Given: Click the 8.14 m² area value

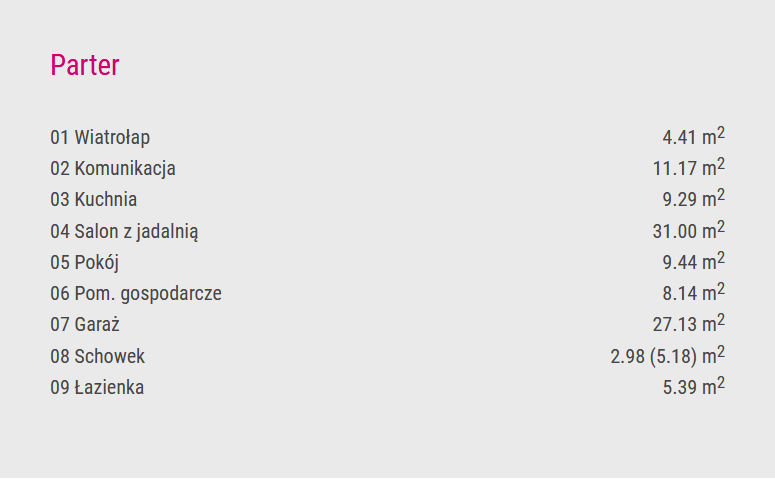Looking at the screenshot, I should coord(693,293).
